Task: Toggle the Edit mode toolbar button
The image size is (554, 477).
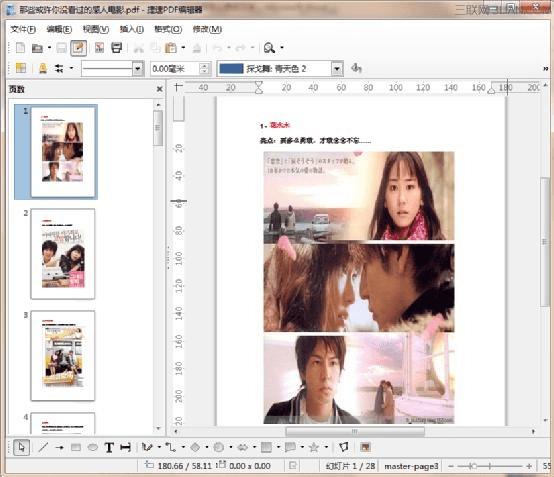Action: point(78,48)
